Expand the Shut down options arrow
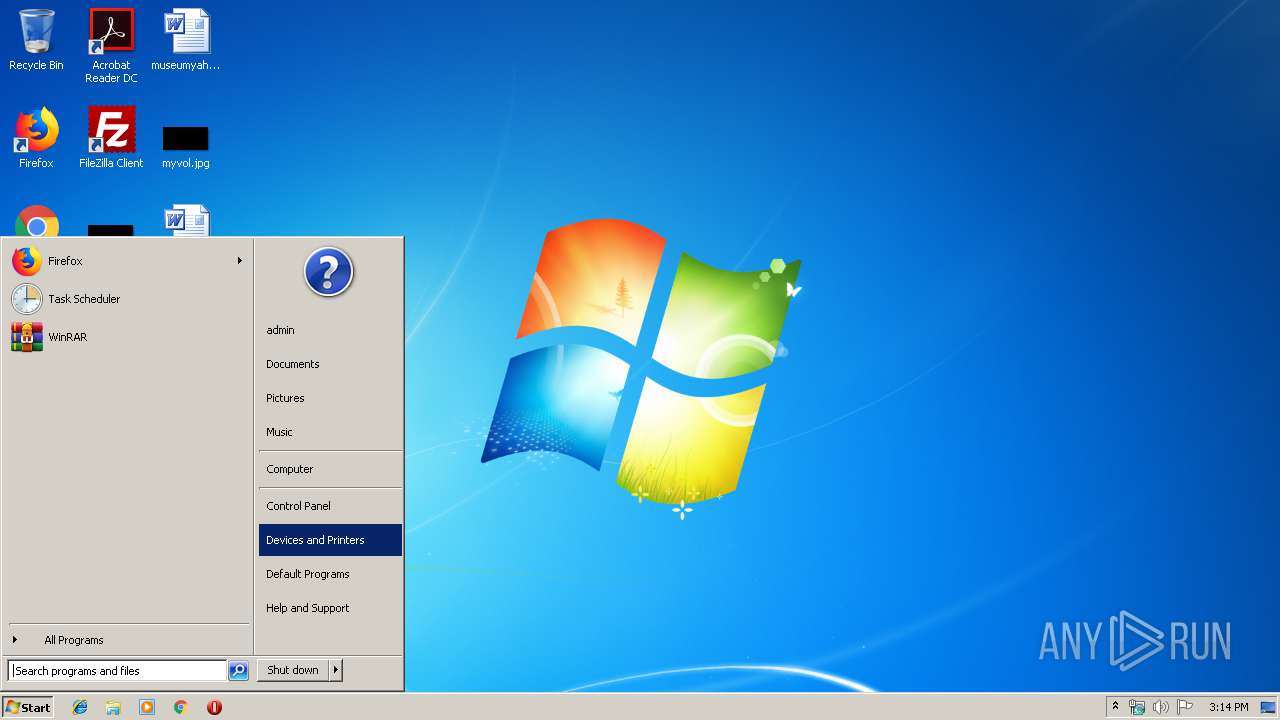The image size is (1280, 720). pyautogui.click(x=336, y=671)
